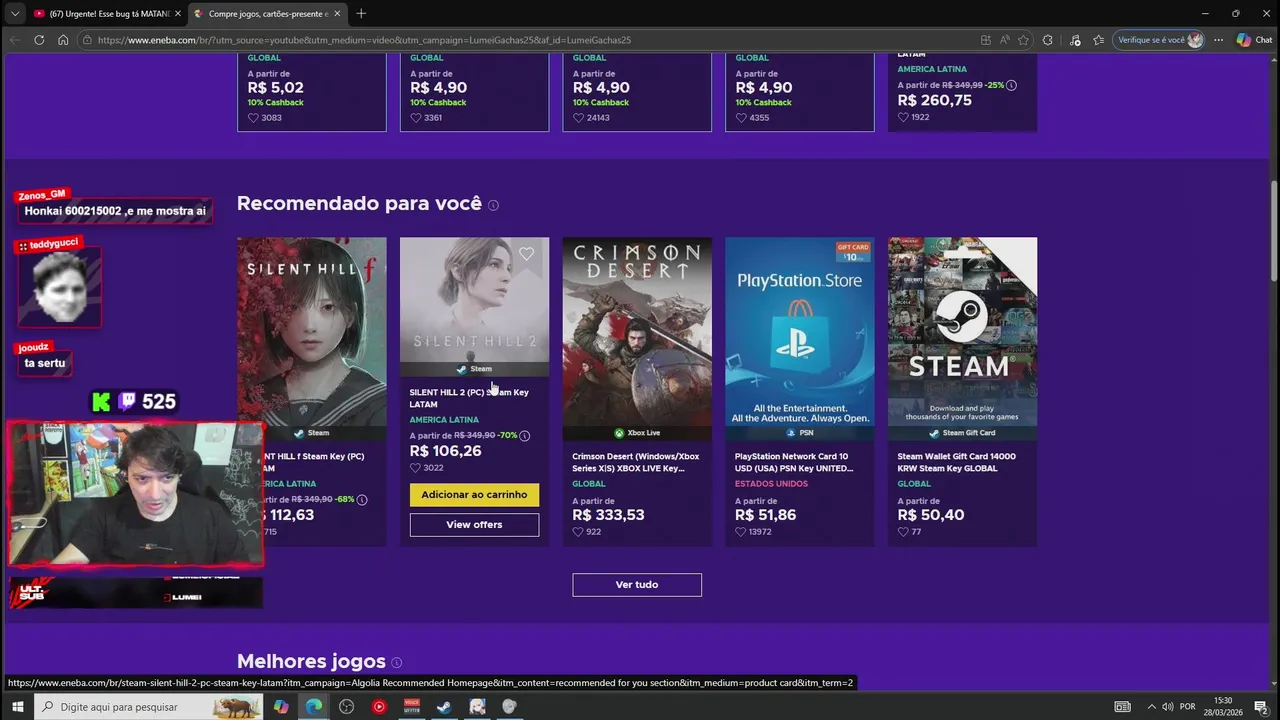Go back to previous page
This screenshot has width=1280, height=720.
(x=14, y=40)
